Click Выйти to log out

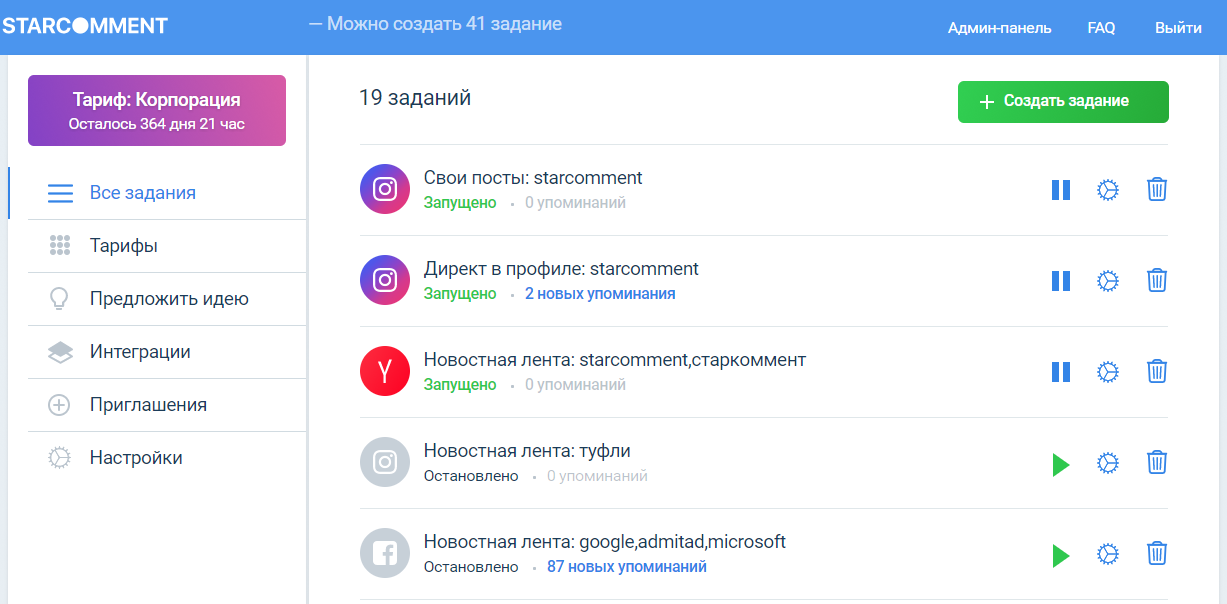(1178, 28)
